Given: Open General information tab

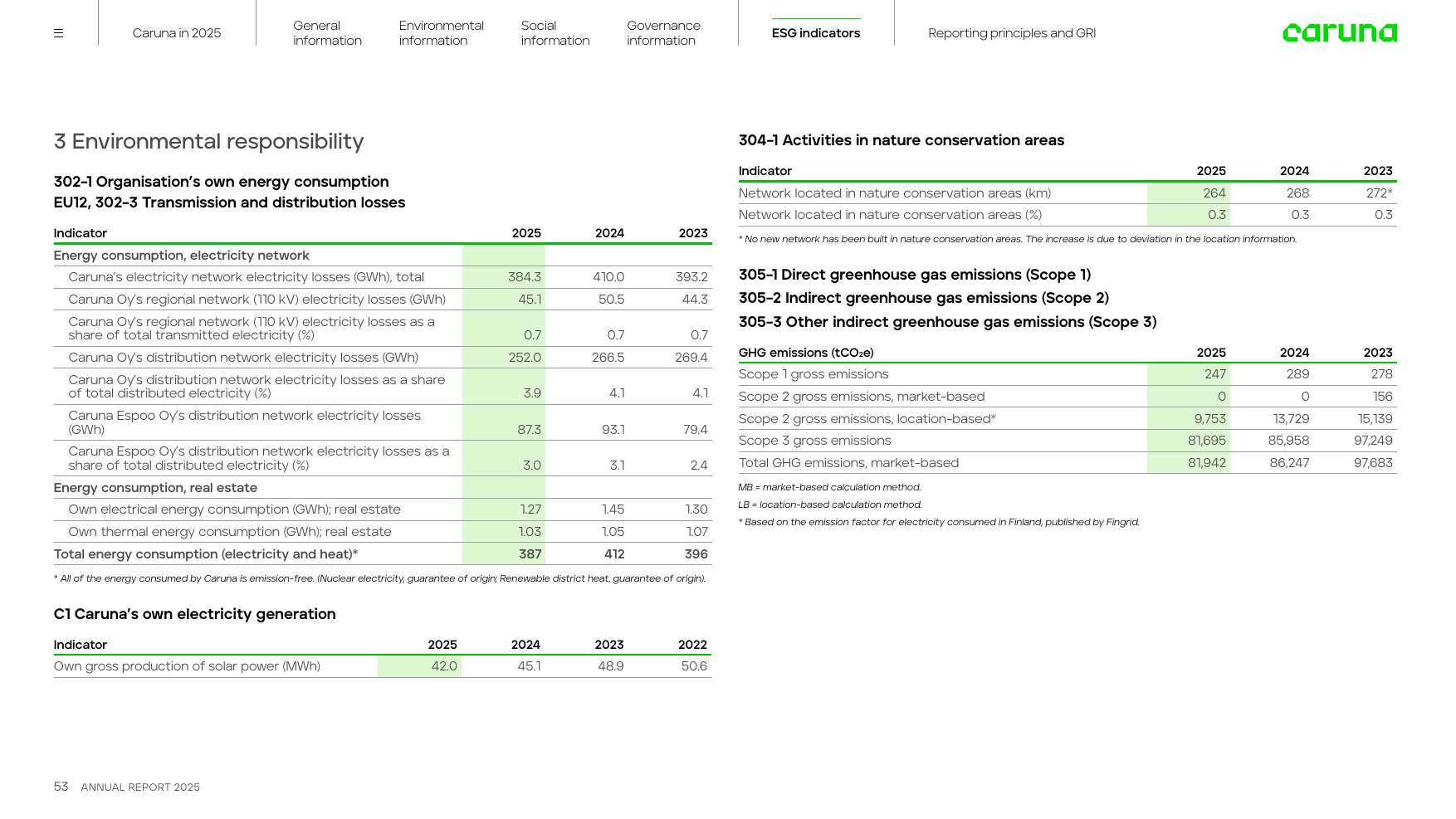Looking at the screenshot, I should pos(327,33).
